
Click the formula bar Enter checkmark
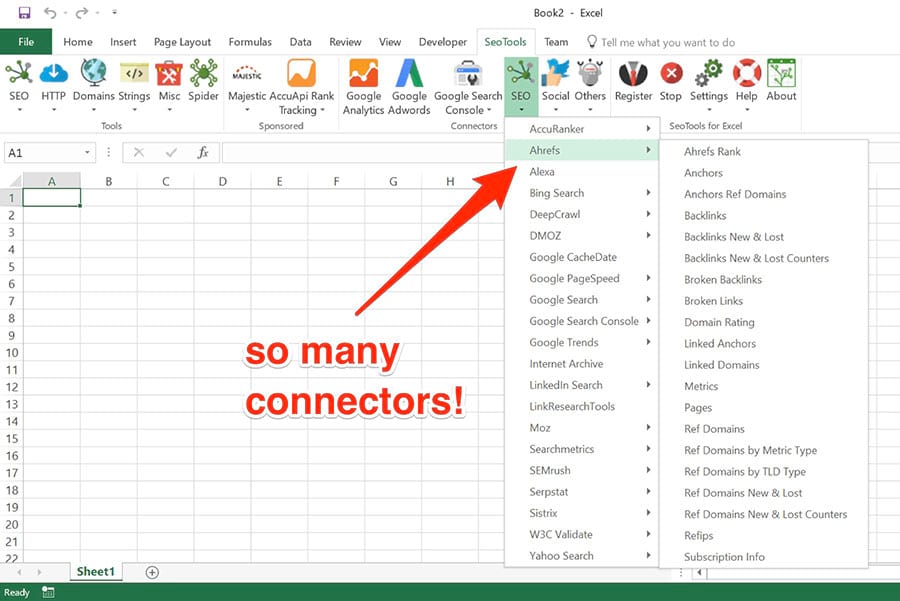(x=170, y=153)
